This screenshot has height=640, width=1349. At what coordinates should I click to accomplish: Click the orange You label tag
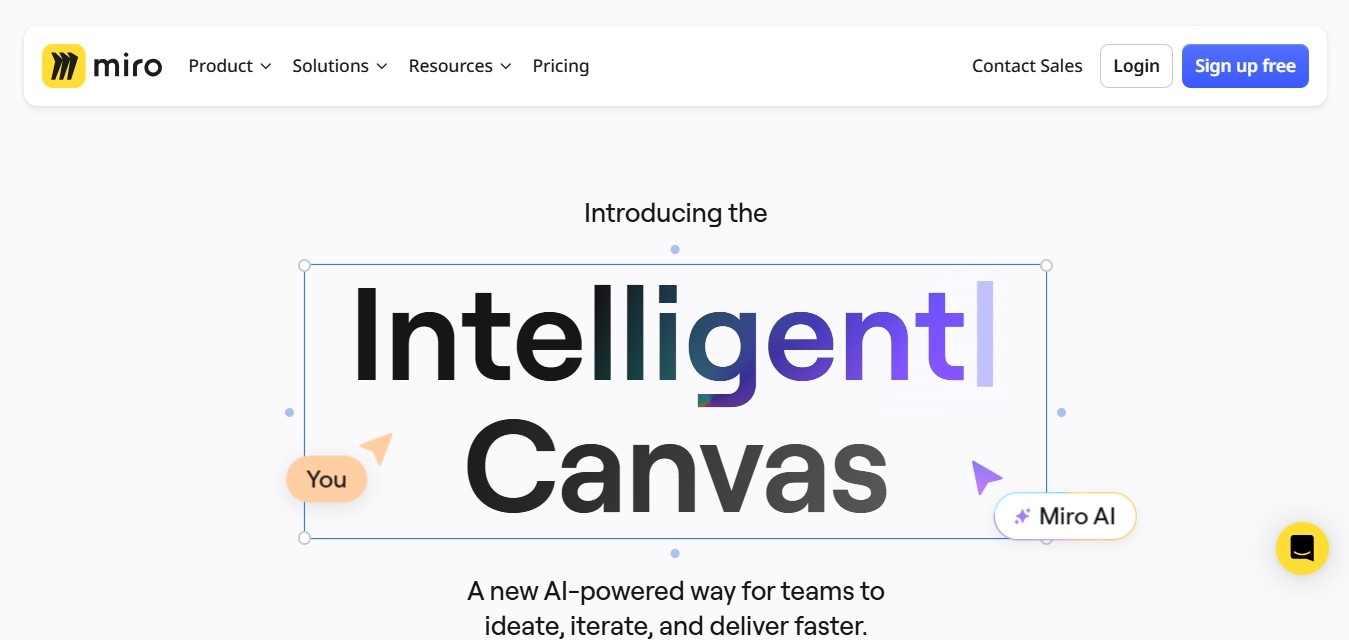(327, 479)
